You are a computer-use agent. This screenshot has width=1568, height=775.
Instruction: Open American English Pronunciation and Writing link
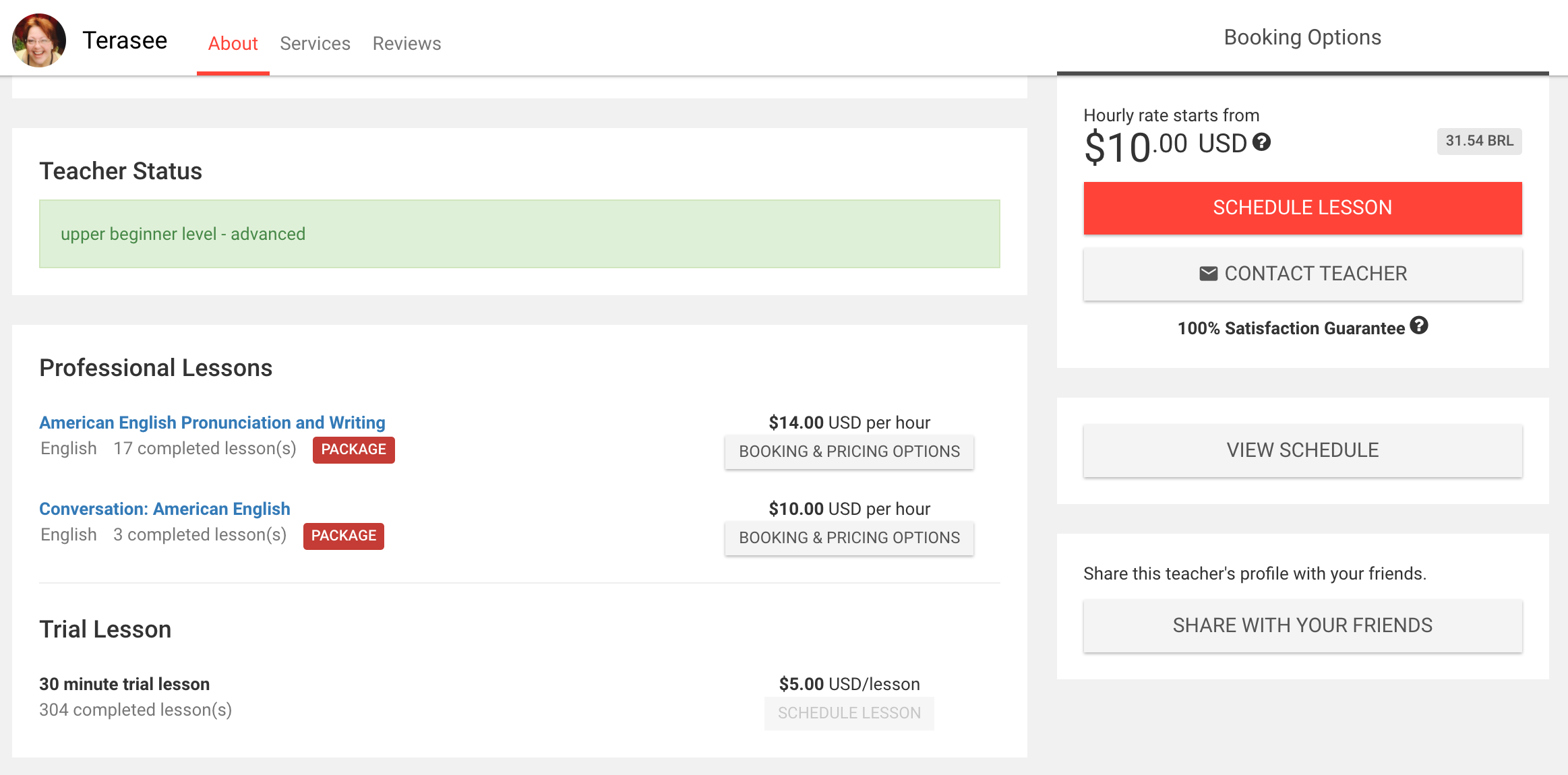212,423
